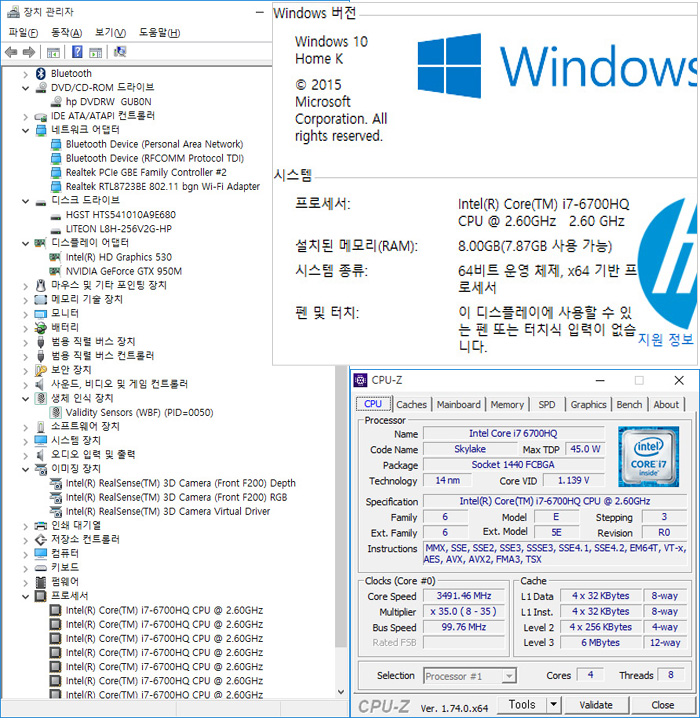Switch to the Caches tab in CPU-Z
The width and height of the screenshot is (700, 721).
(411, 405)
